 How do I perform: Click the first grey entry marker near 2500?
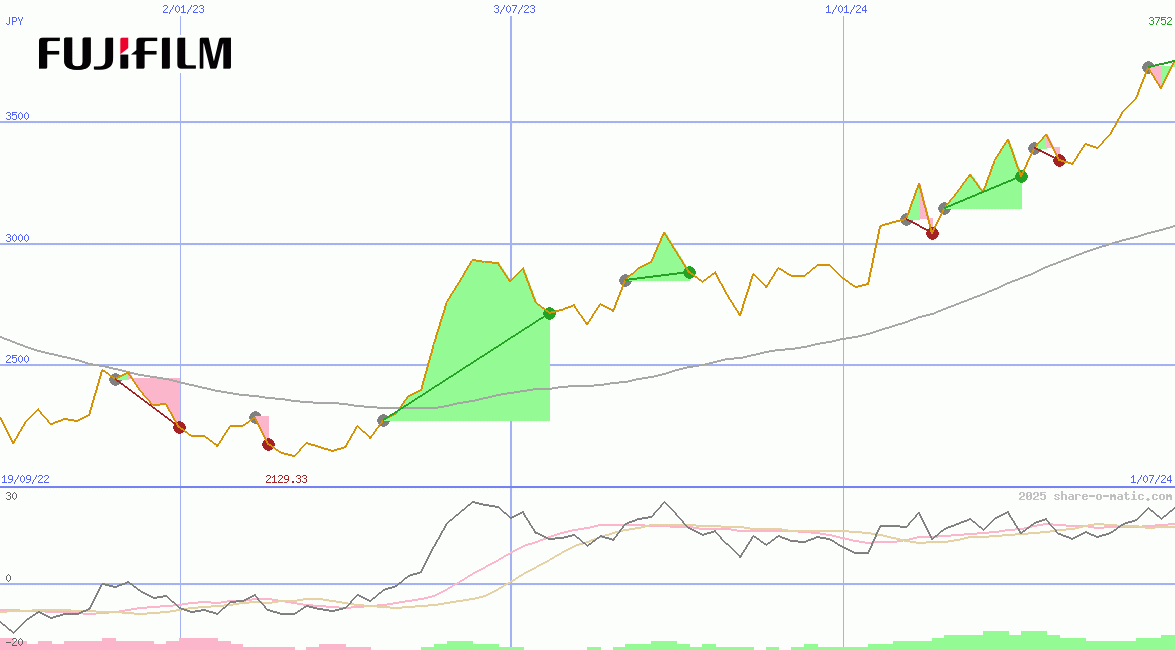pyautogui.click(x=115, y=379)
